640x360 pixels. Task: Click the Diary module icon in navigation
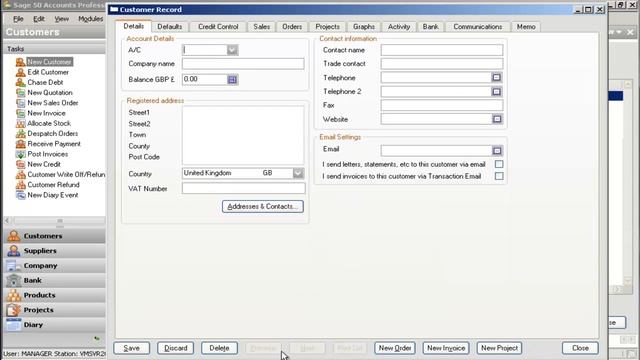(x=13, y=324)
